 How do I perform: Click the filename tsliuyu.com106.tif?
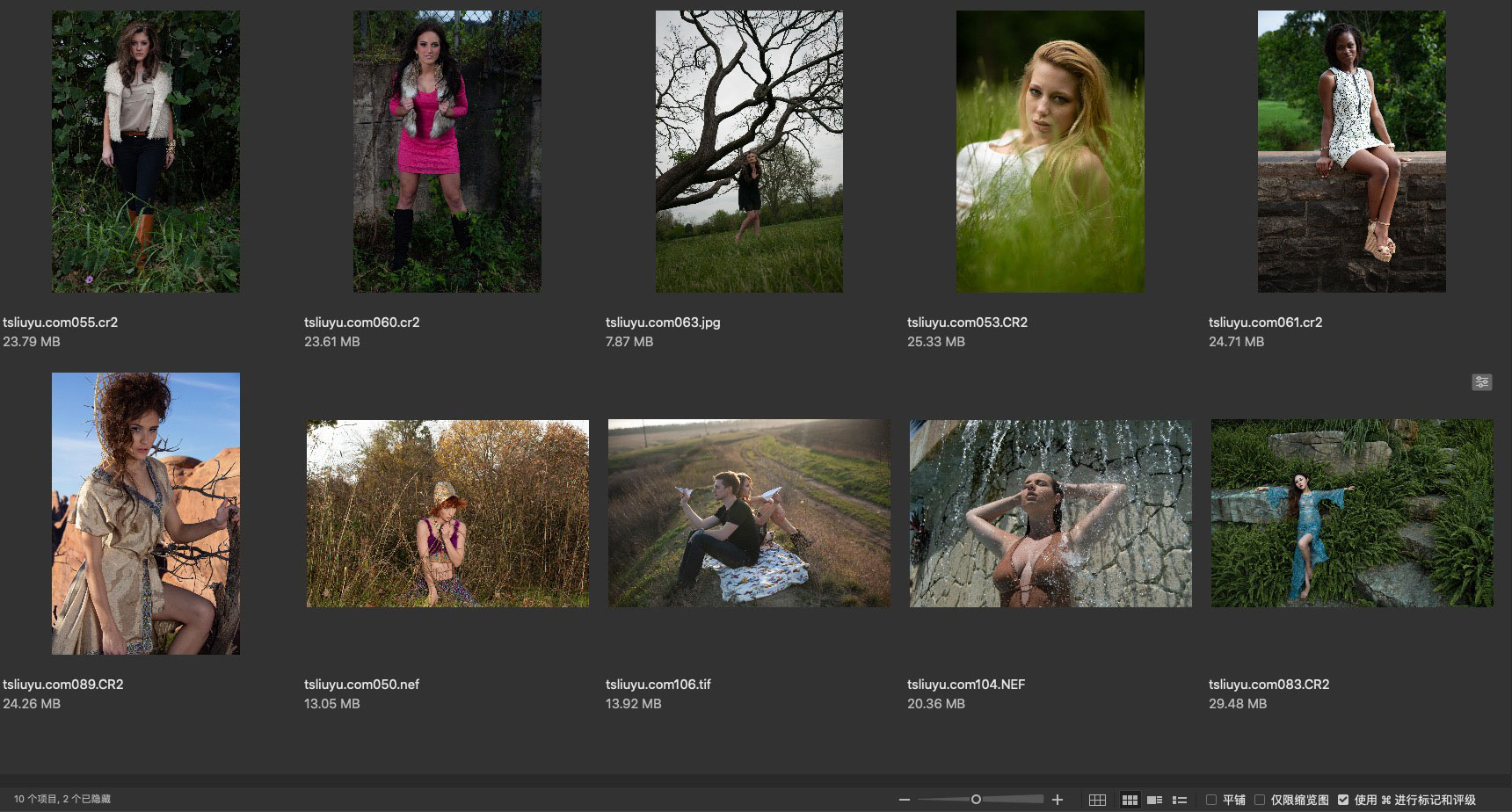coord(658,685)
